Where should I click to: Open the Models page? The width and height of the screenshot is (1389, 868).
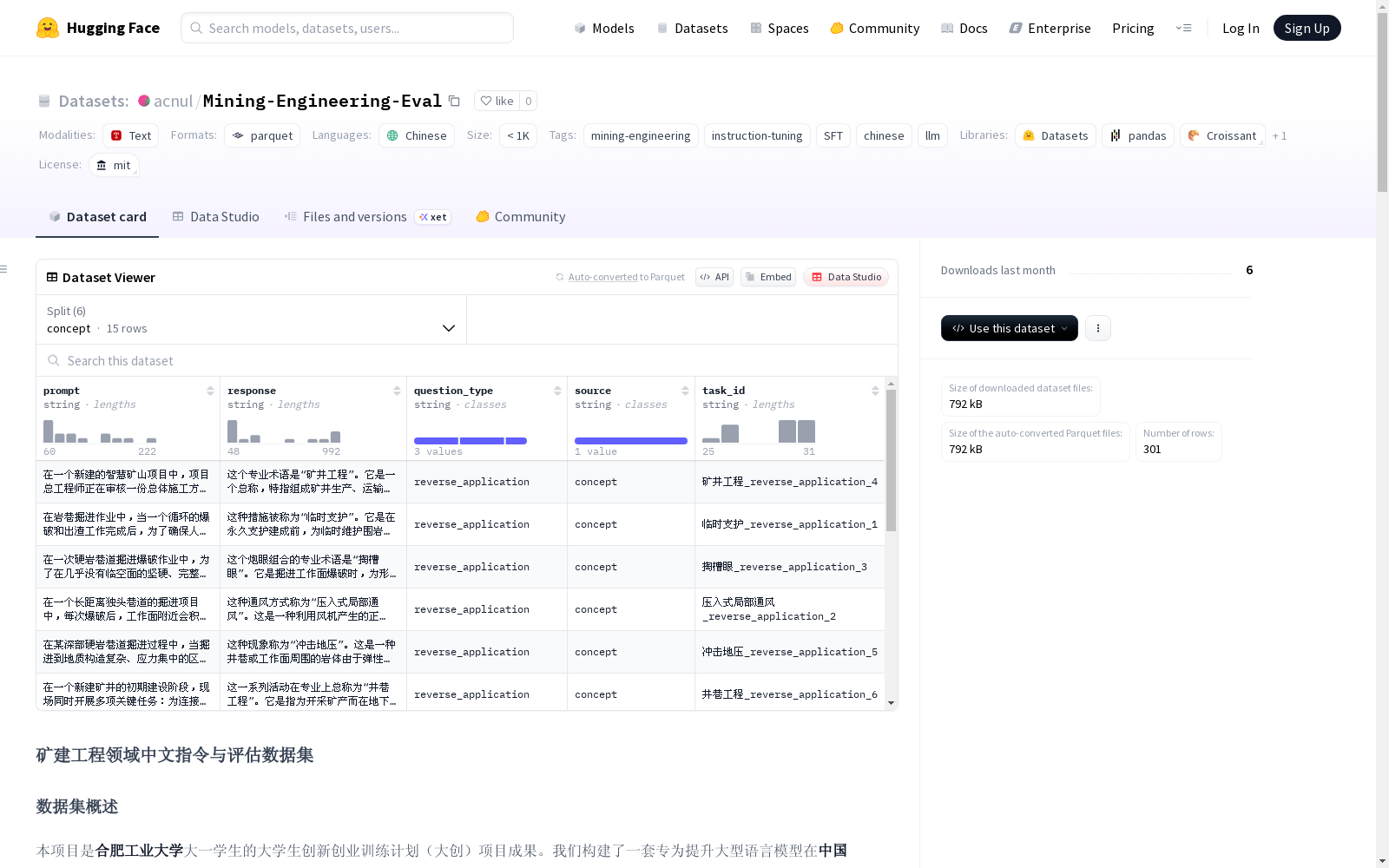(604, 28)
